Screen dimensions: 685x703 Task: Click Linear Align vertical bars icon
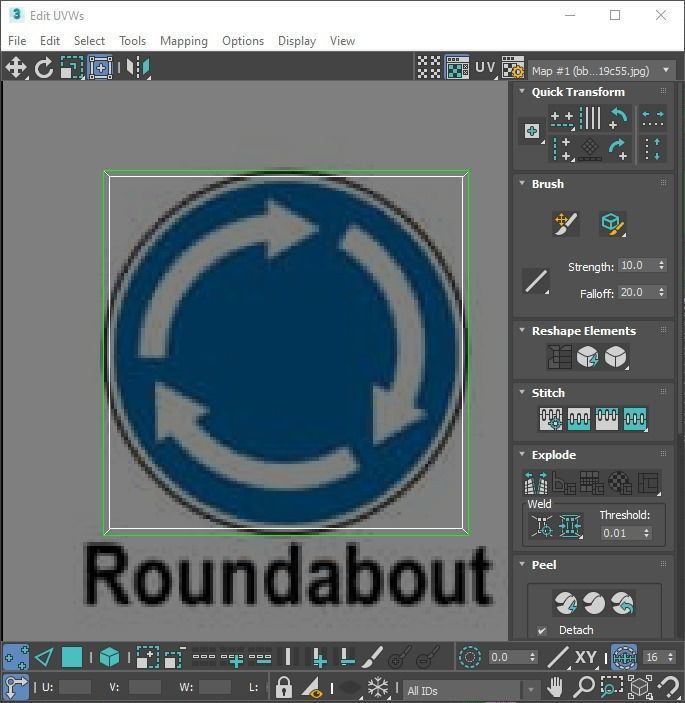(590, 118)
